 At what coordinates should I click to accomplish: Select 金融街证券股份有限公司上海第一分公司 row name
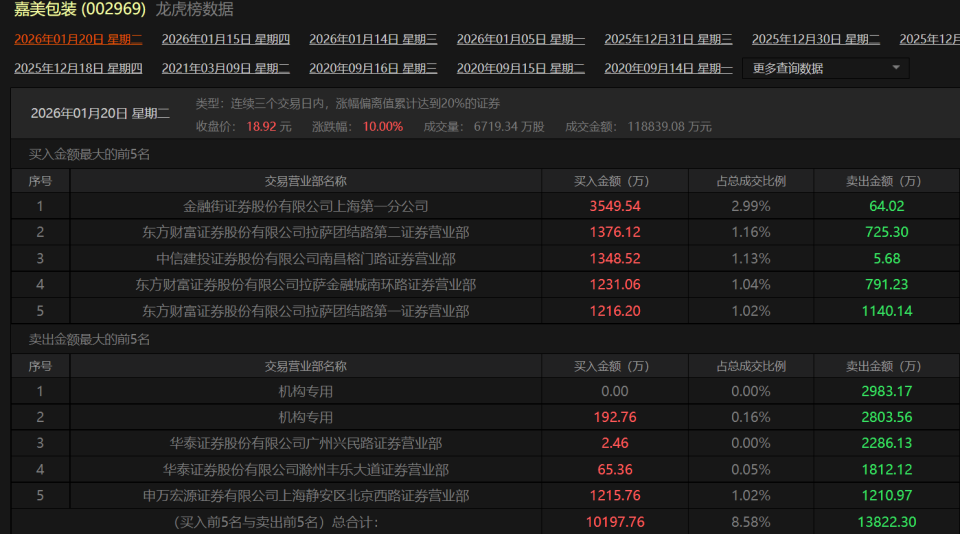[306, 206]
